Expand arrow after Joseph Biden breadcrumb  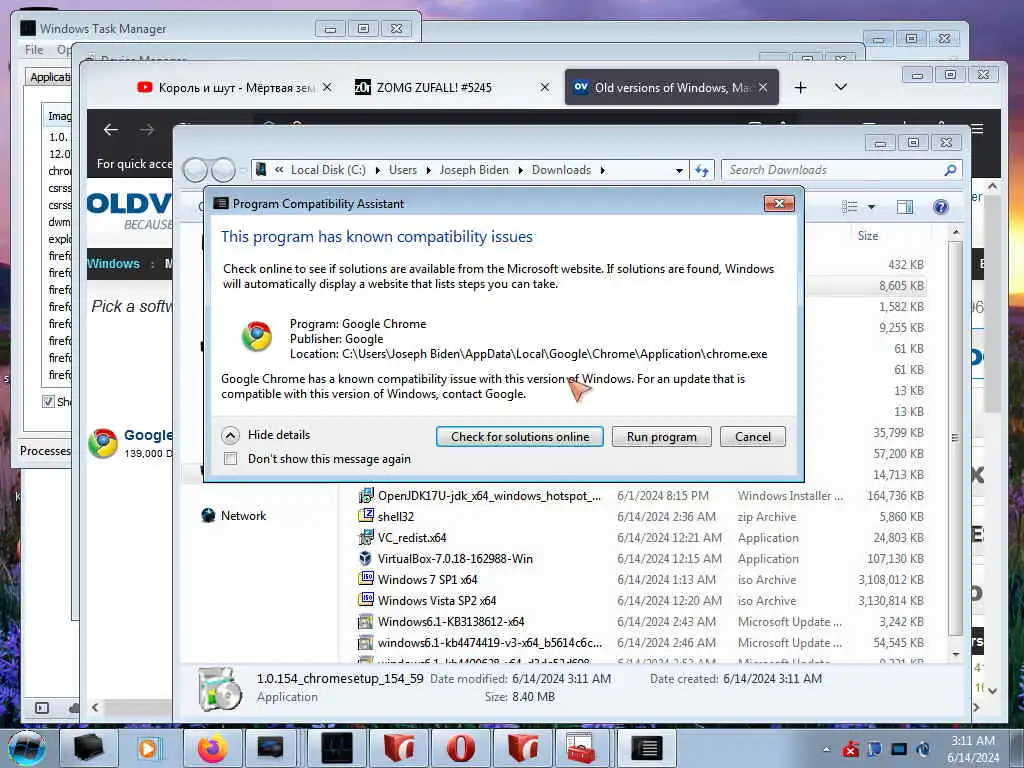click(x=520, y=170)
